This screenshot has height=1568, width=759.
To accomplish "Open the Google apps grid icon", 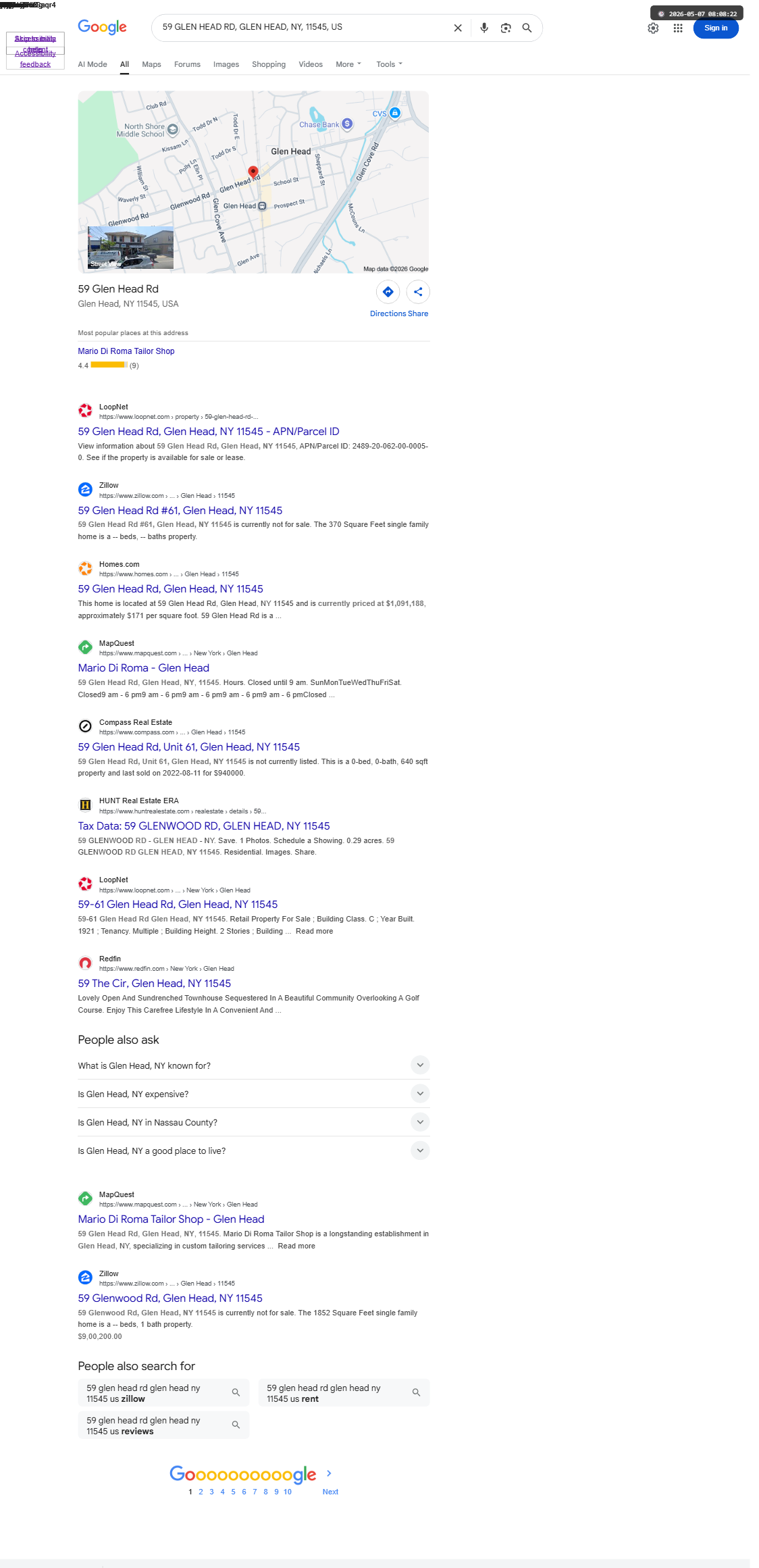I will (678, 28).
